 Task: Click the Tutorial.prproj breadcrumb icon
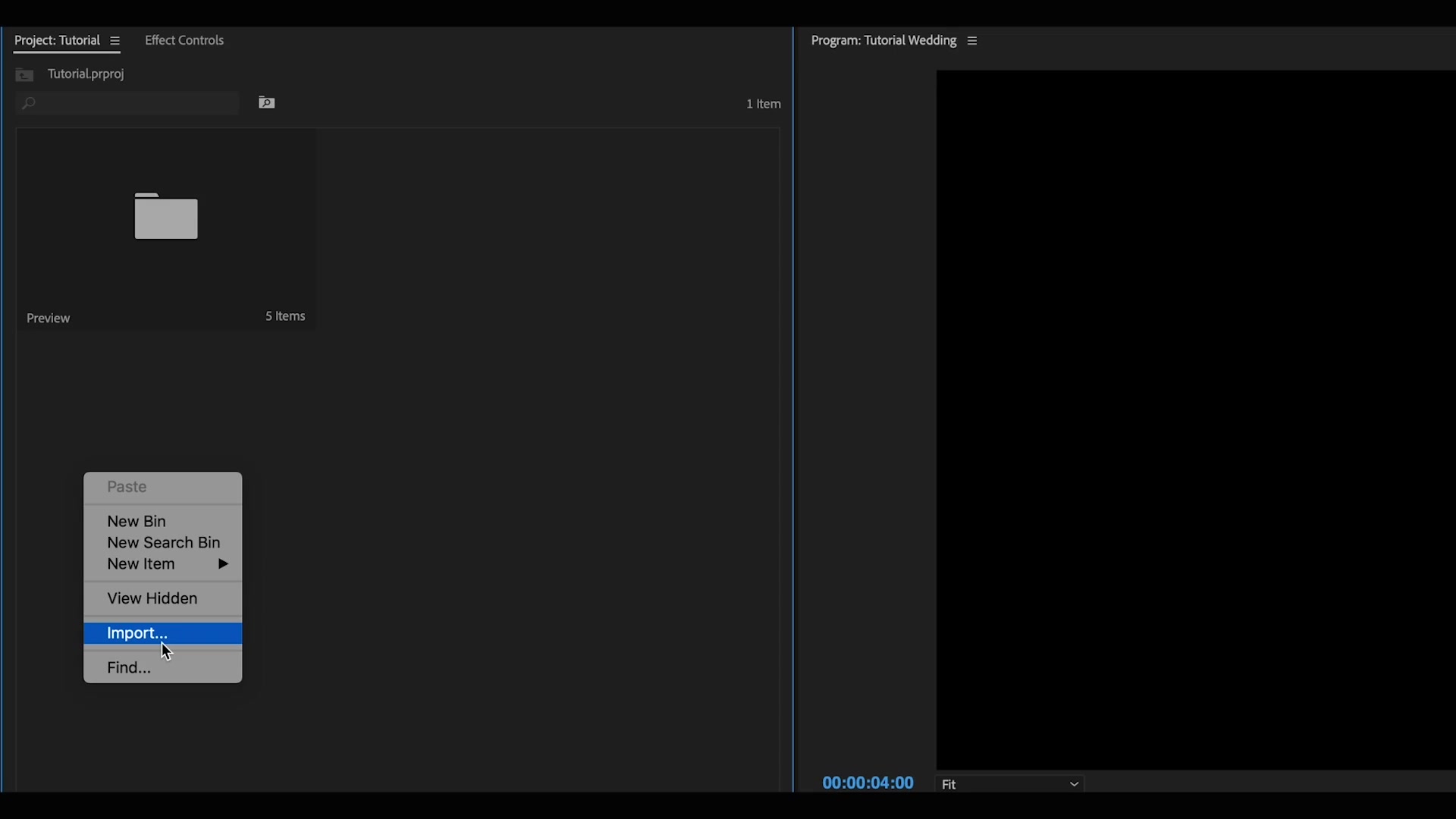point(24,73)
